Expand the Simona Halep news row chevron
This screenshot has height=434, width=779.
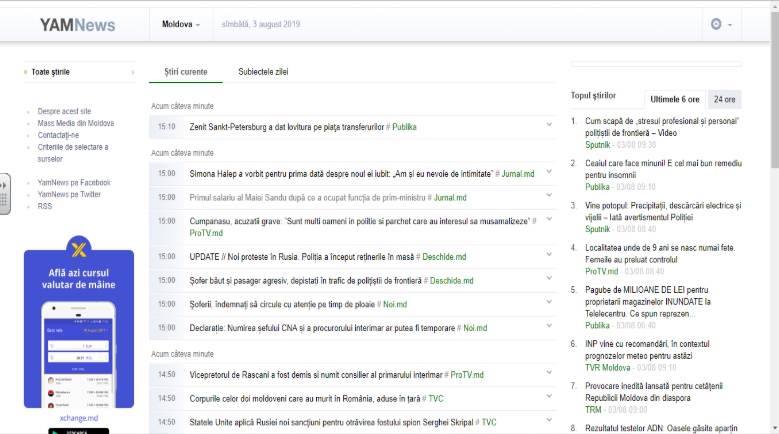548,173
